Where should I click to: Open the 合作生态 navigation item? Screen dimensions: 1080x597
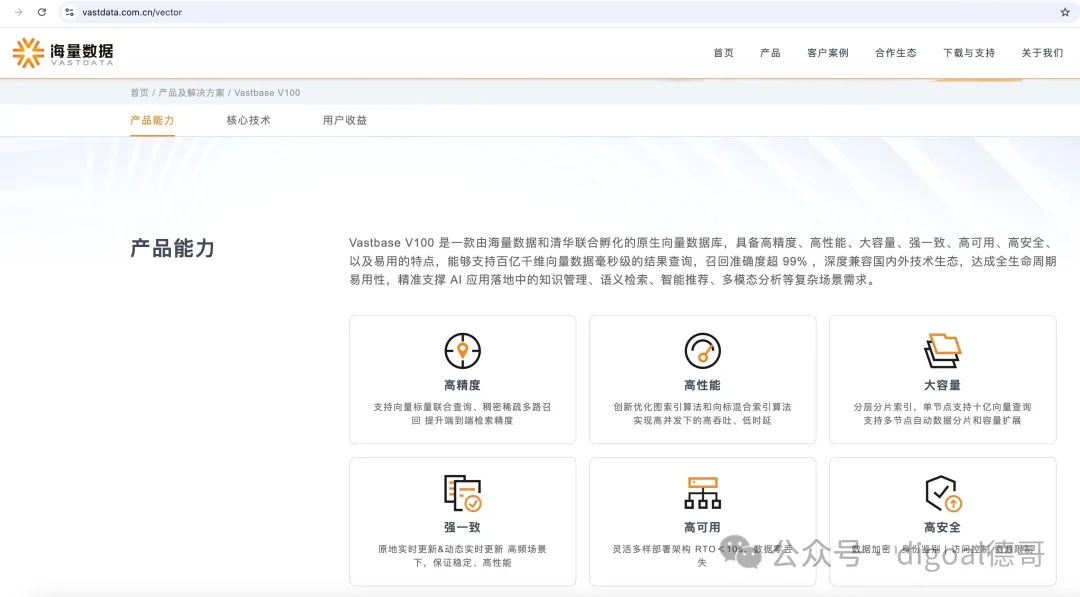point(895,53)
